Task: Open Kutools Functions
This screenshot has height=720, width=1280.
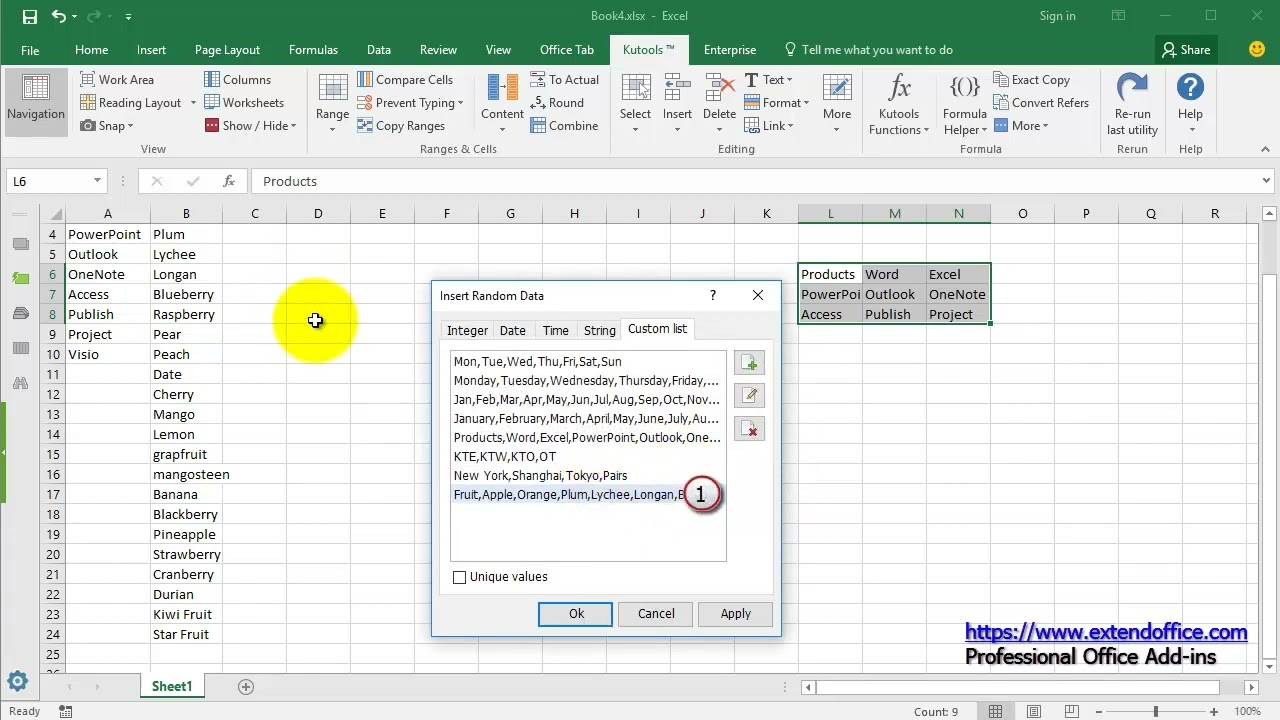Action: tap(898, 104)
